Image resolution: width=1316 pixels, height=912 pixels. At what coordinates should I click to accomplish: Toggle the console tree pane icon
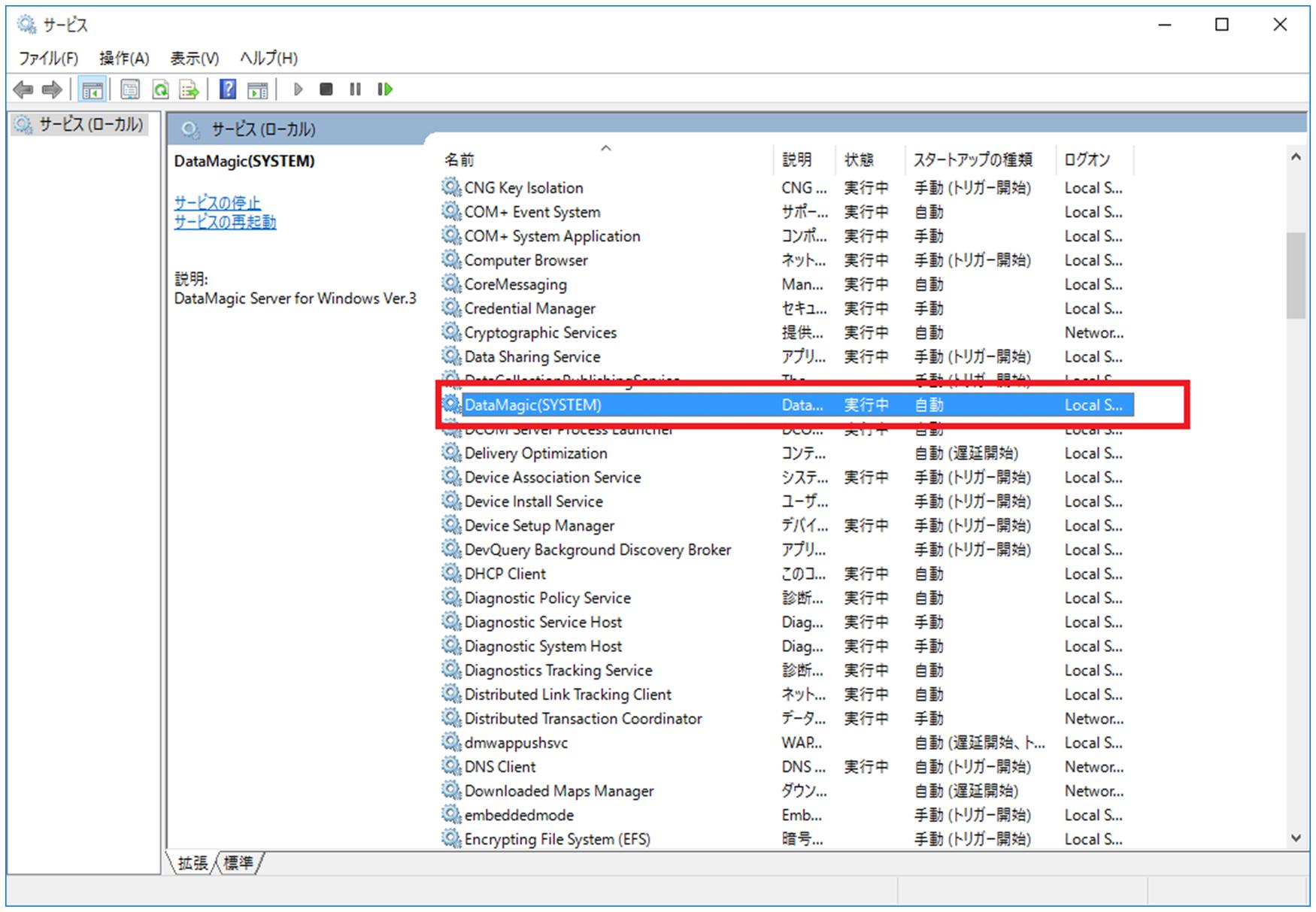click(x=92, y=90)
